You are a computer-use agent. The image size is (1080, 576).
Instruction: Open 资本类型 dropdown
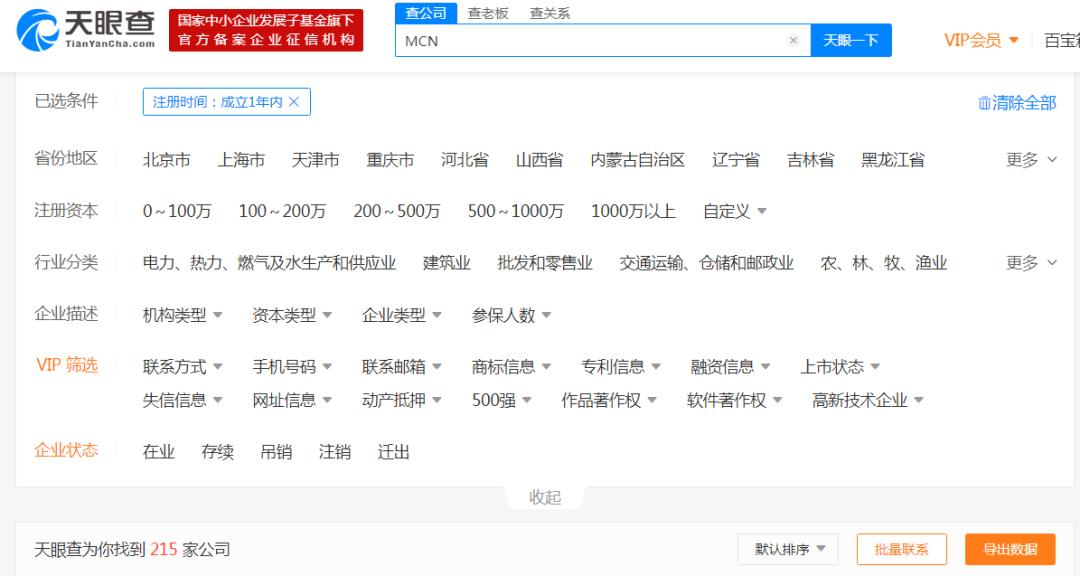click(x=291, y=315)
